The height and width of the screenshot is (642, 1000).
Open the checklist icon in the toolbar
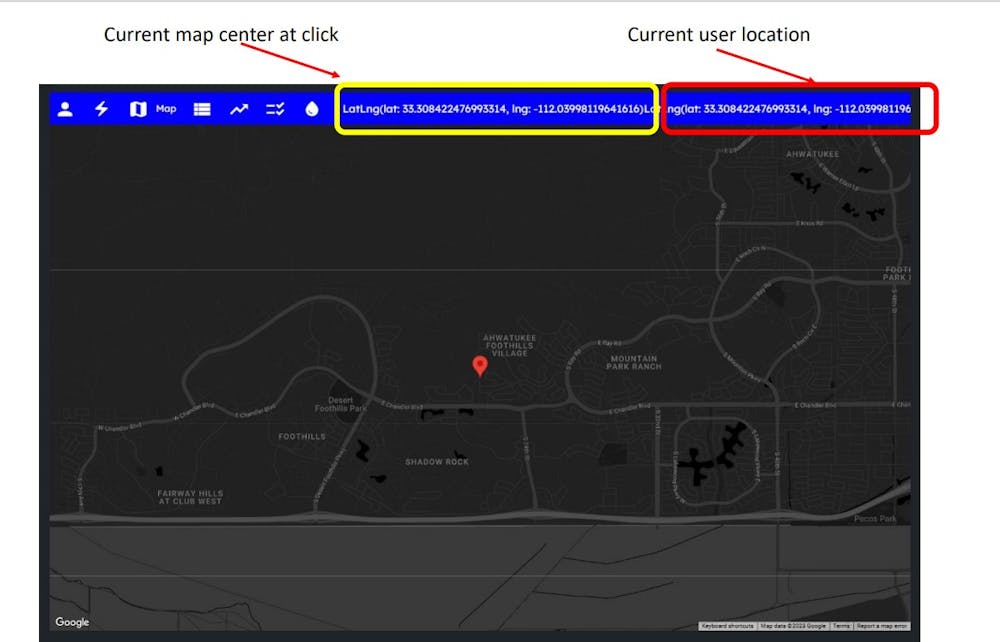point(276,109)
